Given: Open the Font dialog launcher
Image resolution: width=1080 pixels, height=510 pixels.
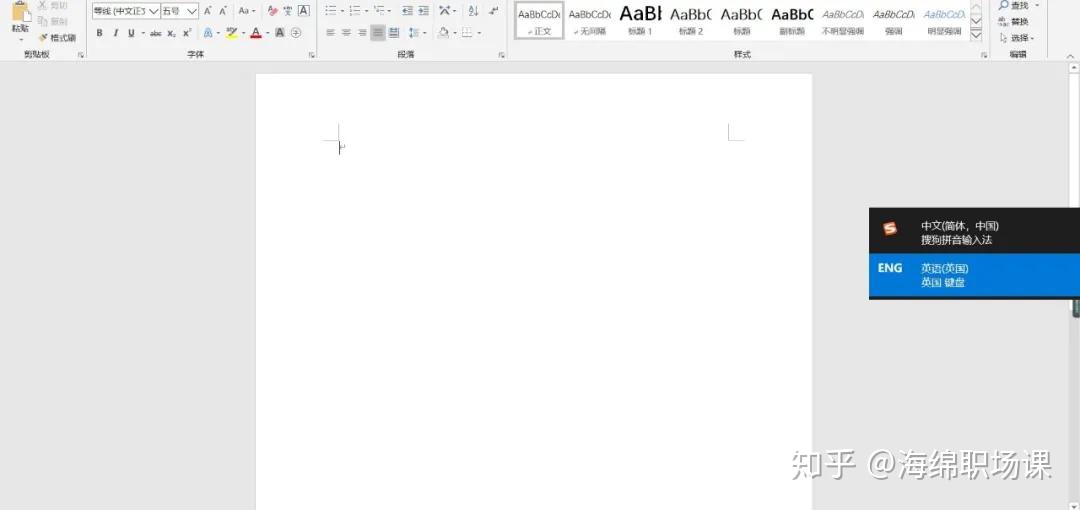Looking at the screenshot, I should click(311, 54).
